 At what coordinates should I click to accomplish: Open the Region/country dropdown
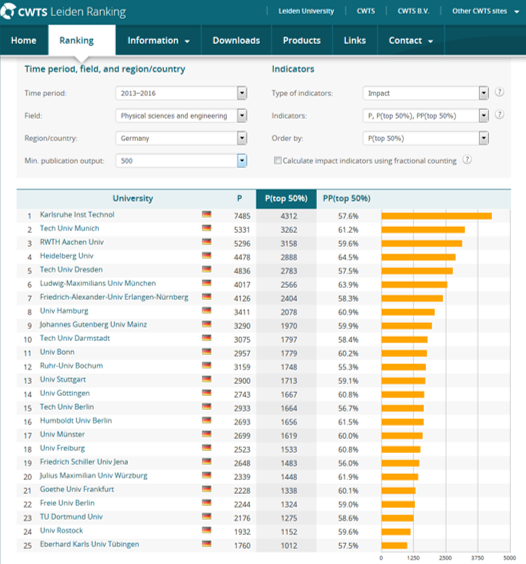coord(181,138)
